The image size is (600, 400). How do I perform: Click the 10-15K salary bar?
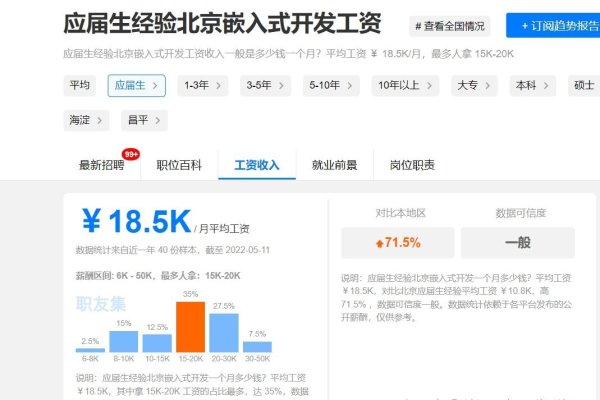[157, 343]
